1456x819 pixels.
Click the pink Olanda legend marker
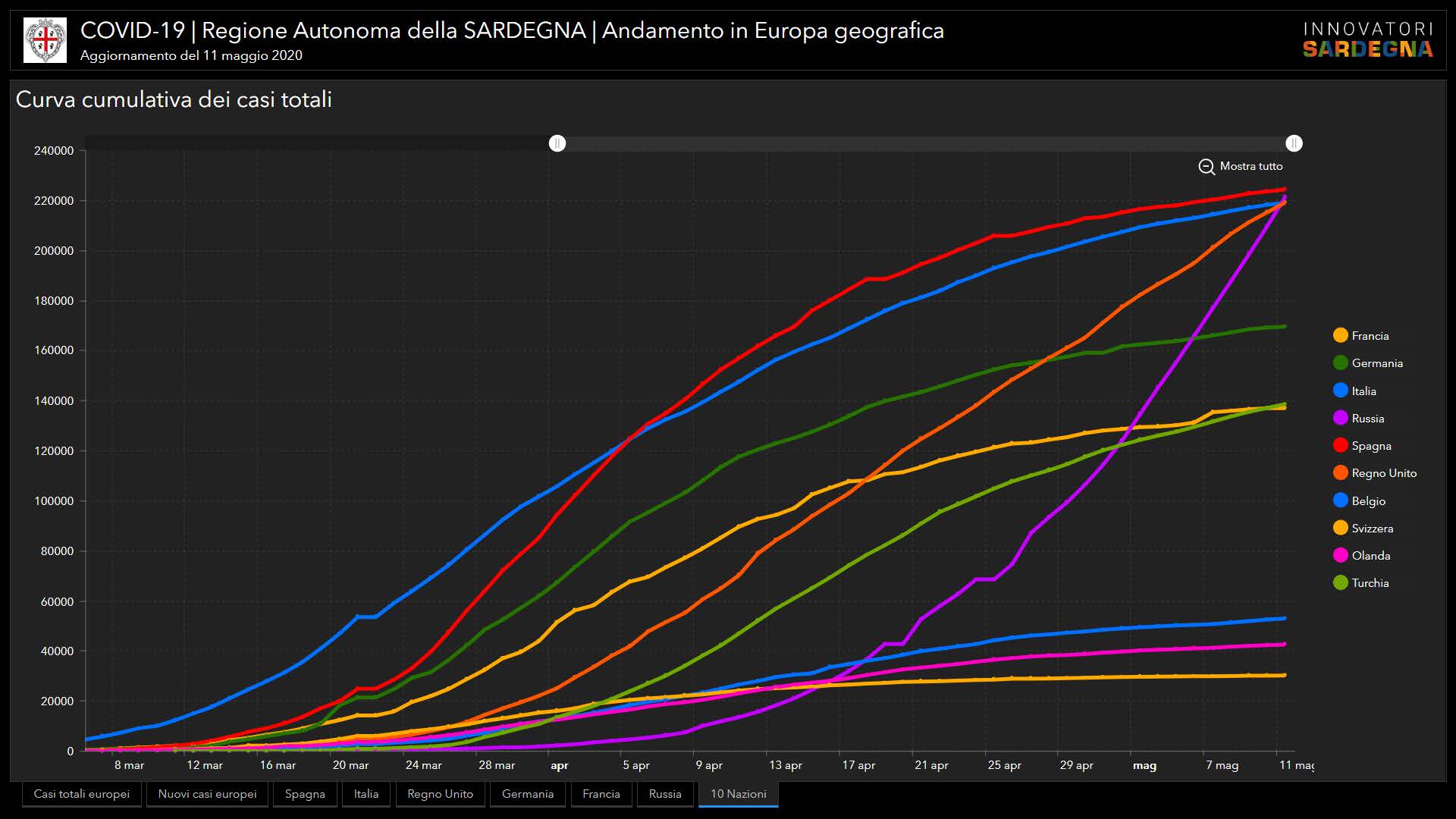pos(1341,556)
